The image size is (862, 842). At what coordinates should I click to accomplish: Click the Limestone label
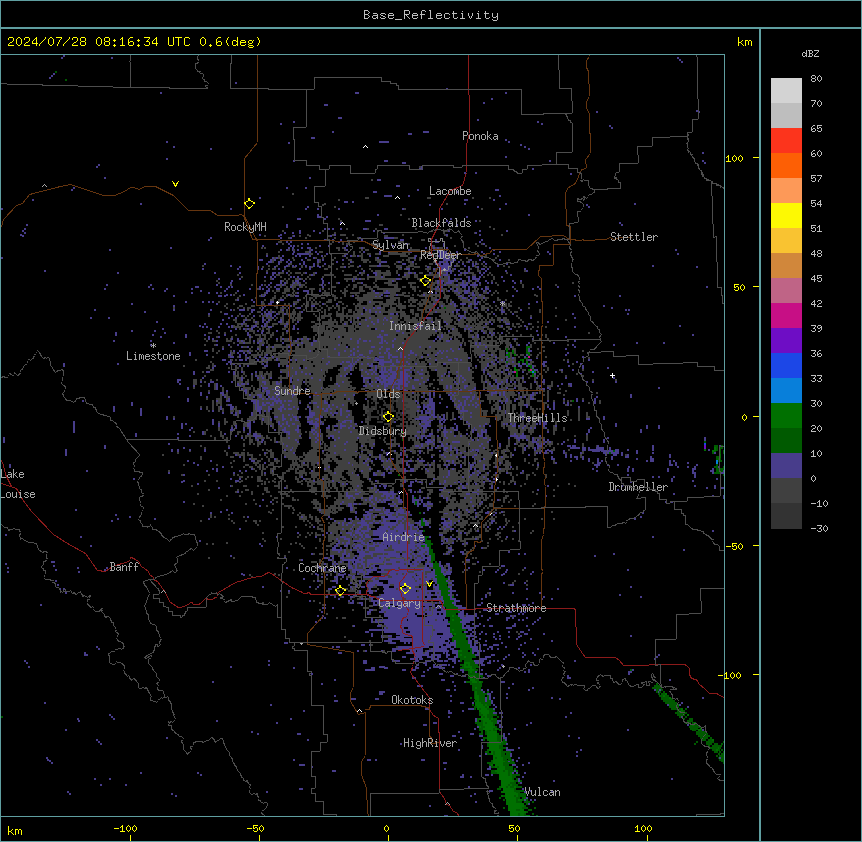click(153, 356)
